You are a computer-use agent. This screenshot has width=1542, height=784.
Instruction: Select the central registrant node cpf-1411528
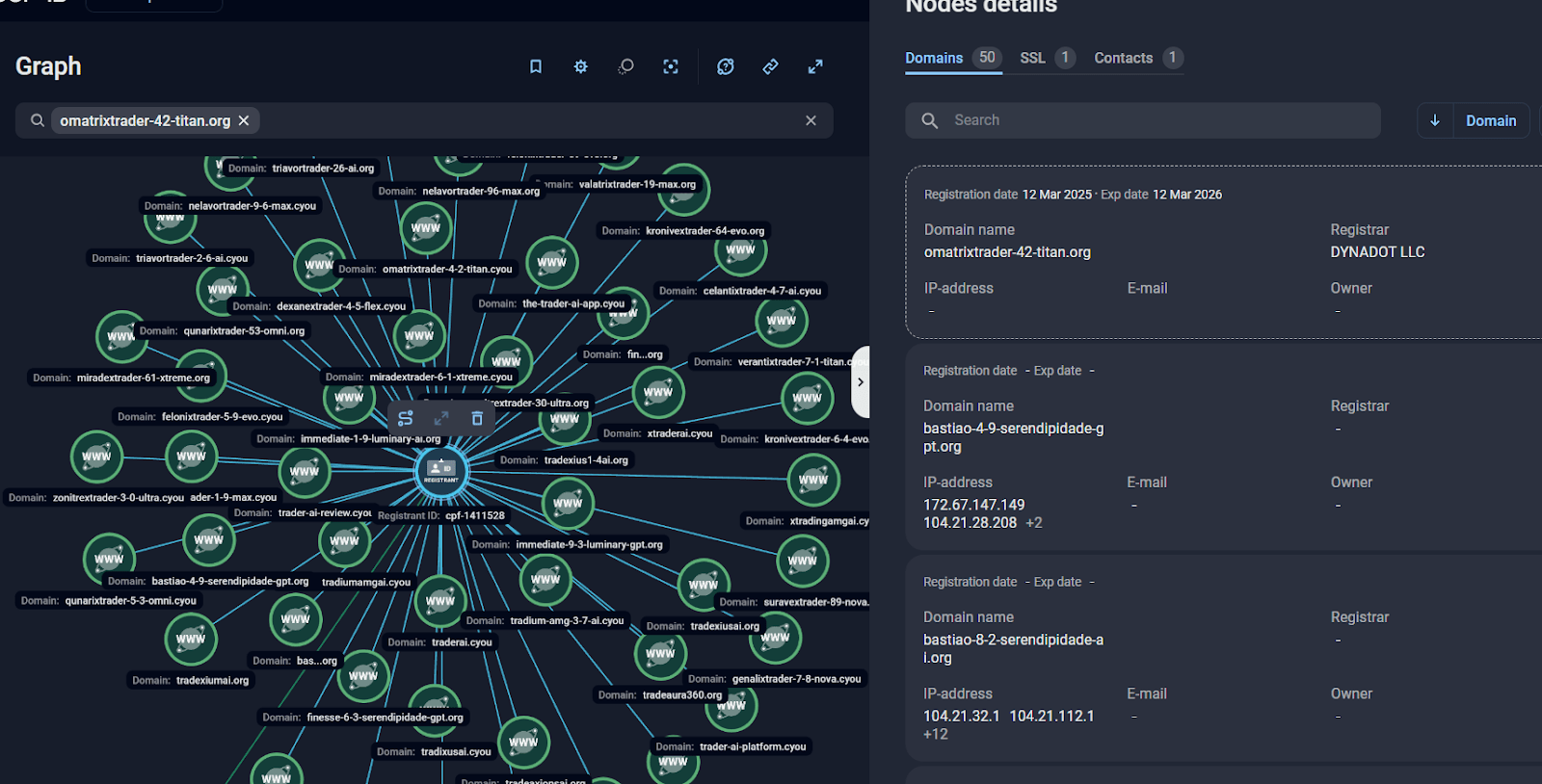coord(441,471)
